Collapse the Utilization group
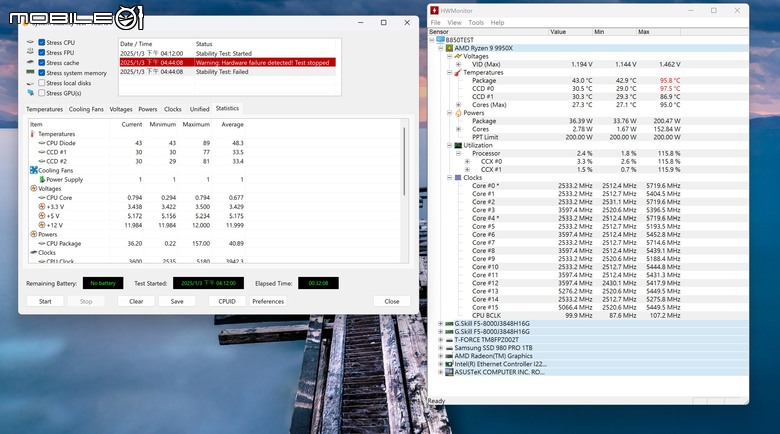 (x=449, y=145)
